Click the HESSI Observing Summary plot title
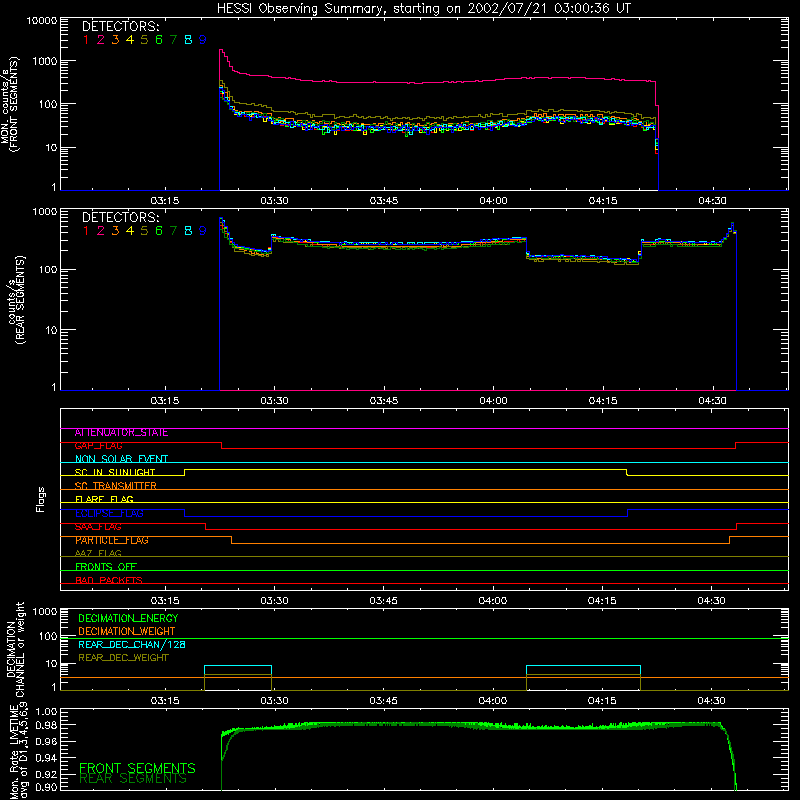This screenshot has height=800, width=800. coord(423,9)
